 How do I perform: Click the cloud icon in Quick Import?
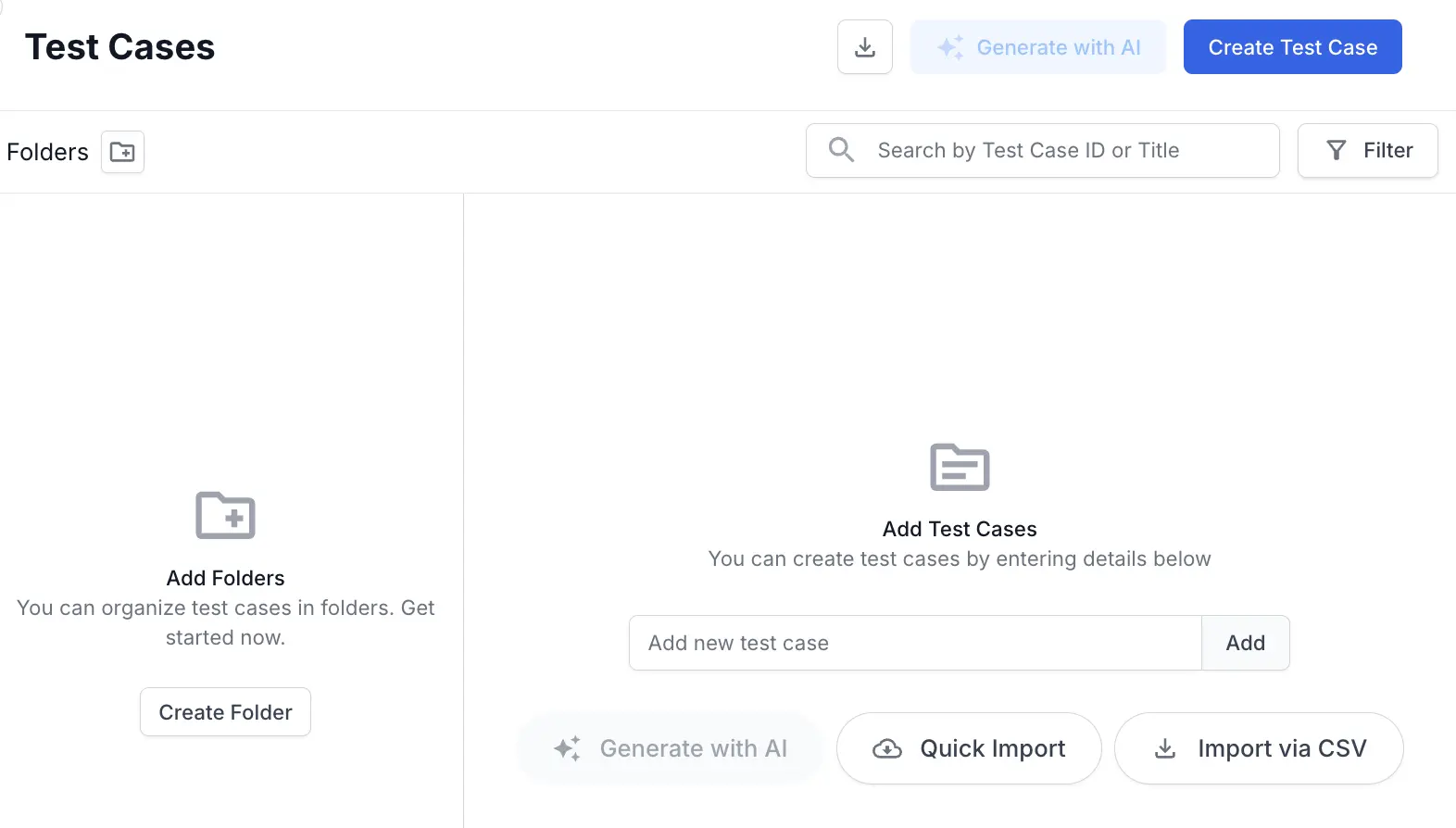pyautogui.click(x=886, y=748)
